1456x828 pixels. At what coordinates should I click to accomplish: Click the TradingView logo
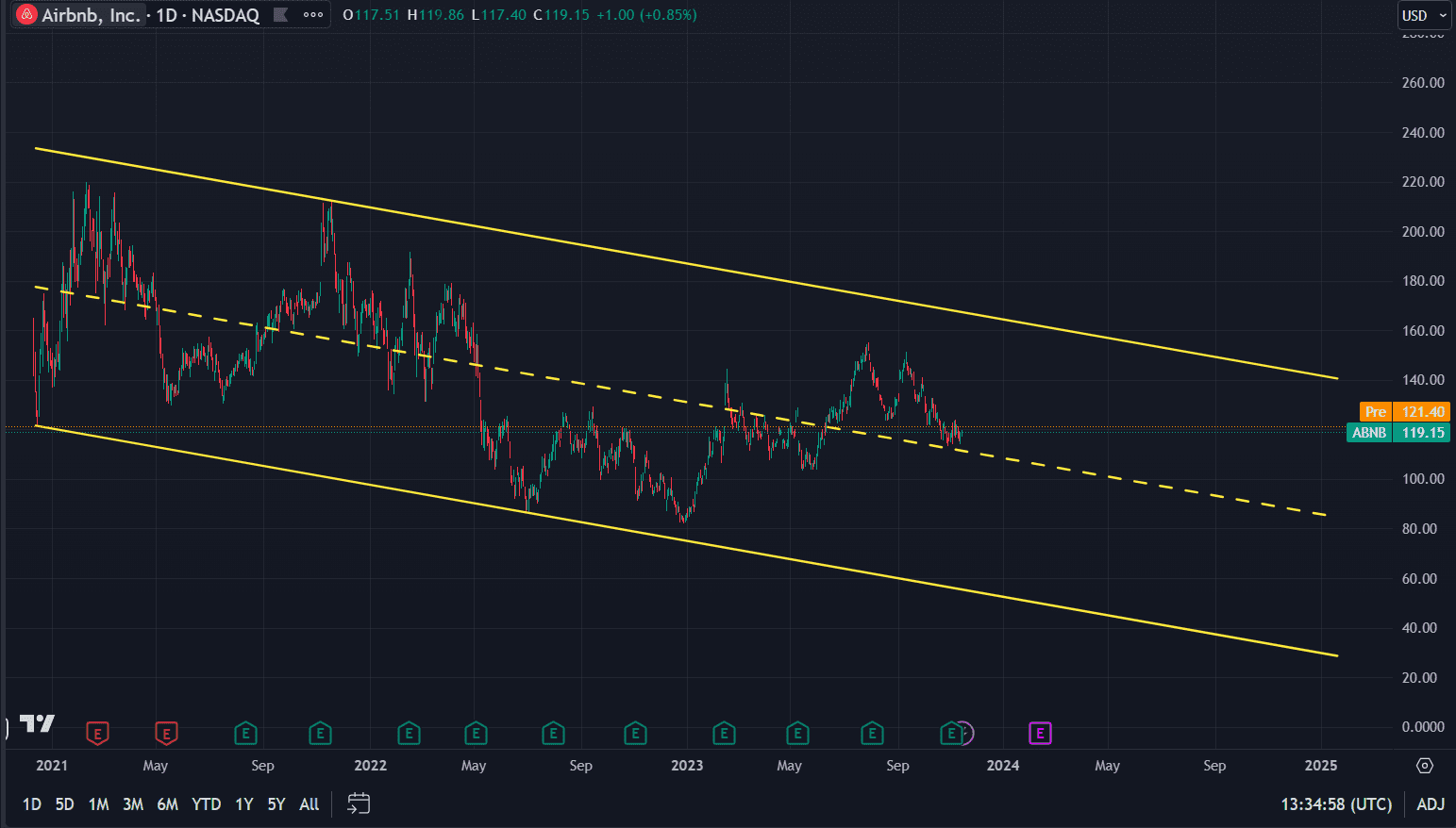click(37, 723)
